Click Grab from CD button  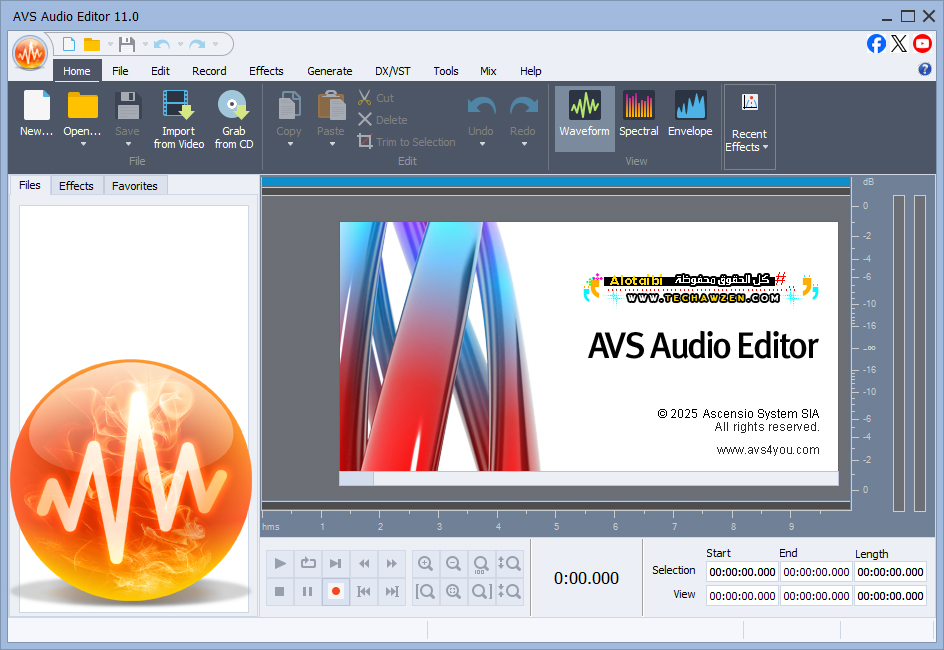[x=234, y=119]
